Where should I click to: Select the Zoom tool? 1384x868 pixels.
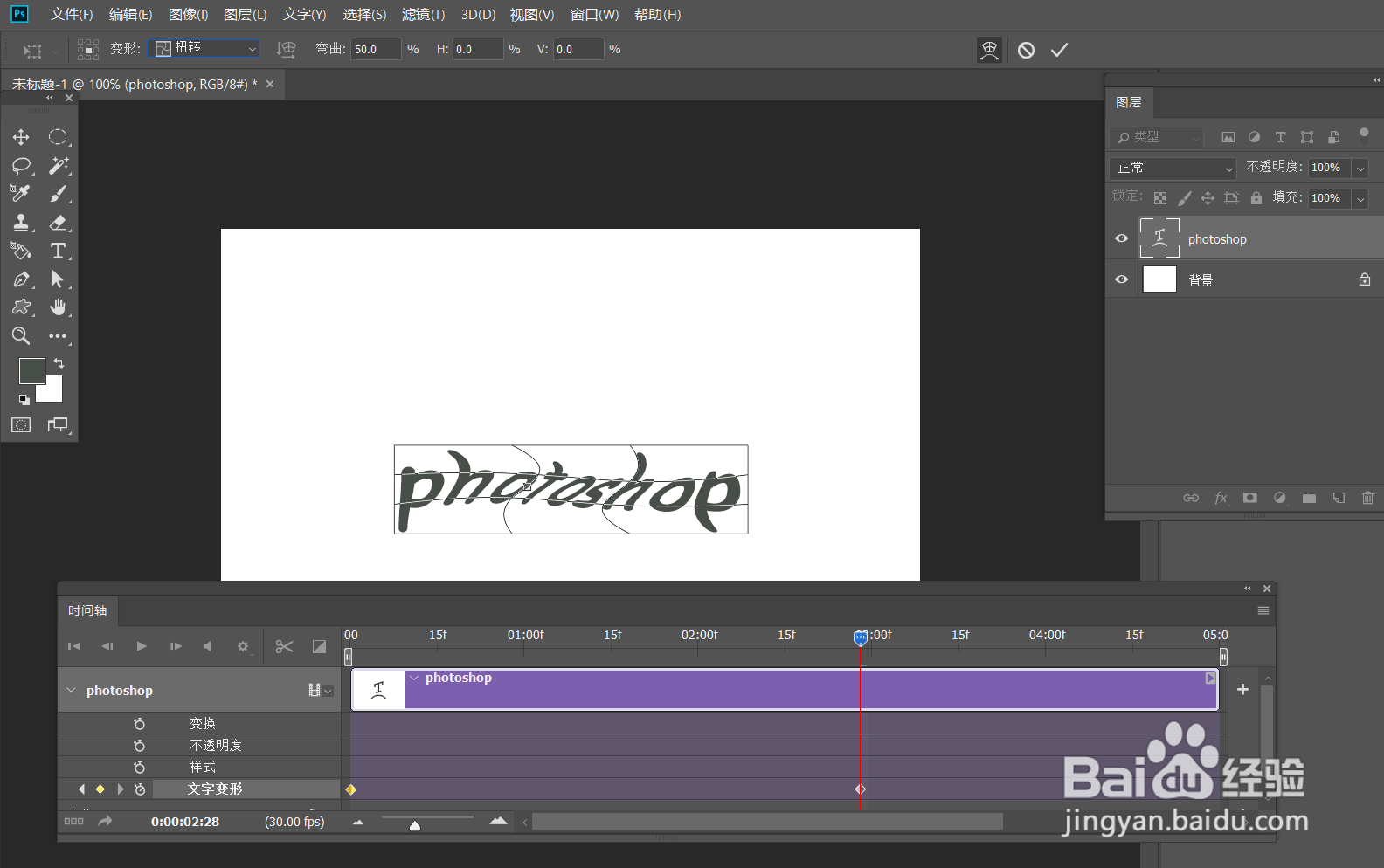tap(21, 336)
